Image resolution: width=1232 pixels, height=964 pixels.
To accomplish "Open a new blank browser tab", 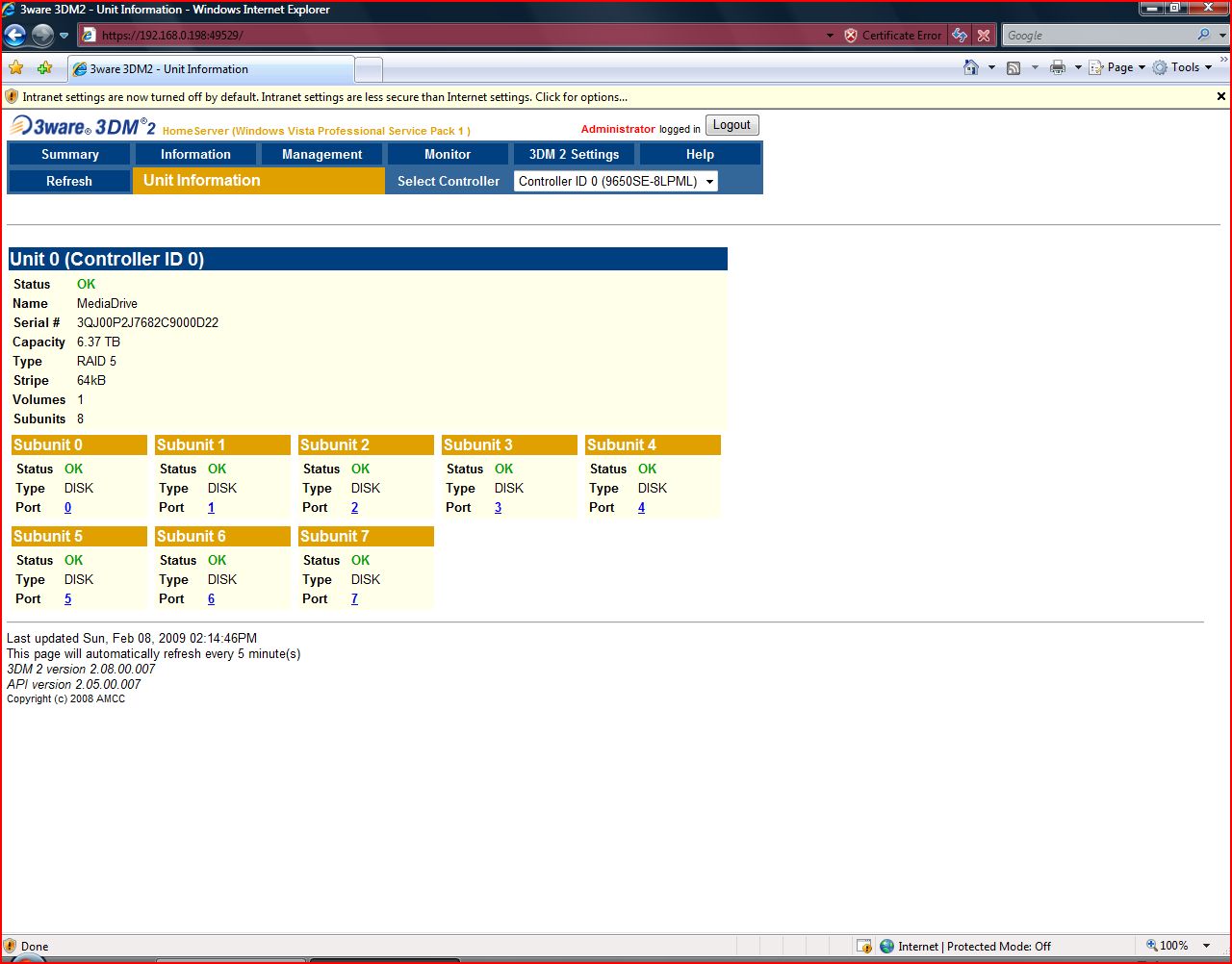I will click(x=369, y=69).
